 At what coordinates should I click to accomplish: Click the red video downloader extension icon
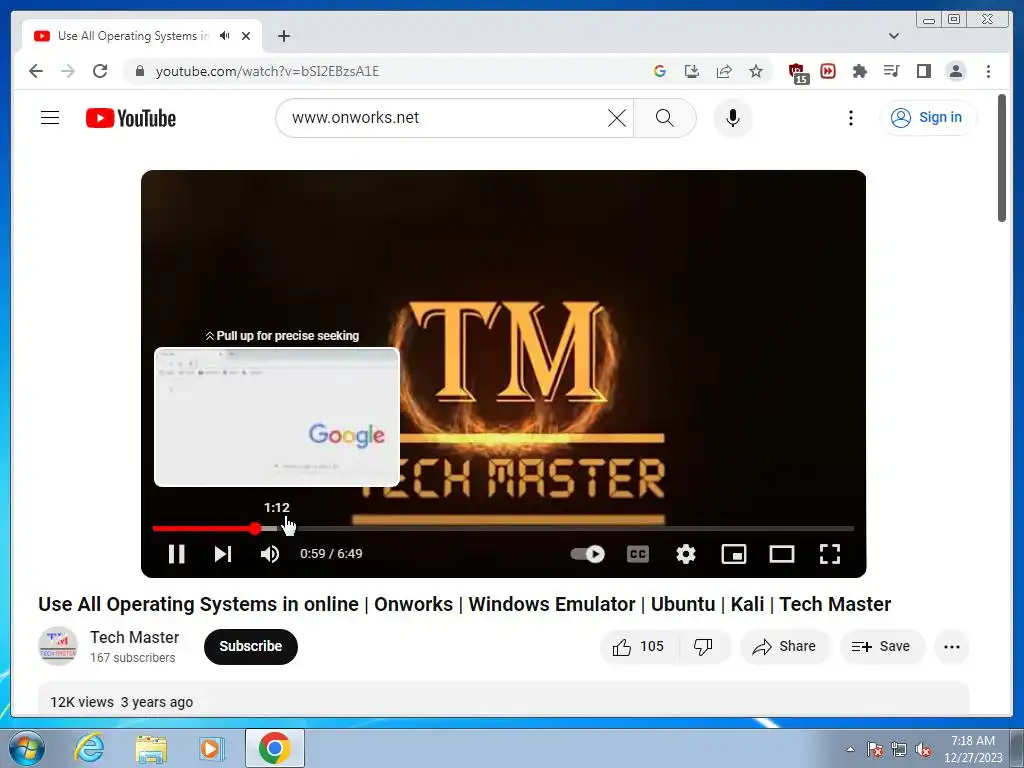828,71
